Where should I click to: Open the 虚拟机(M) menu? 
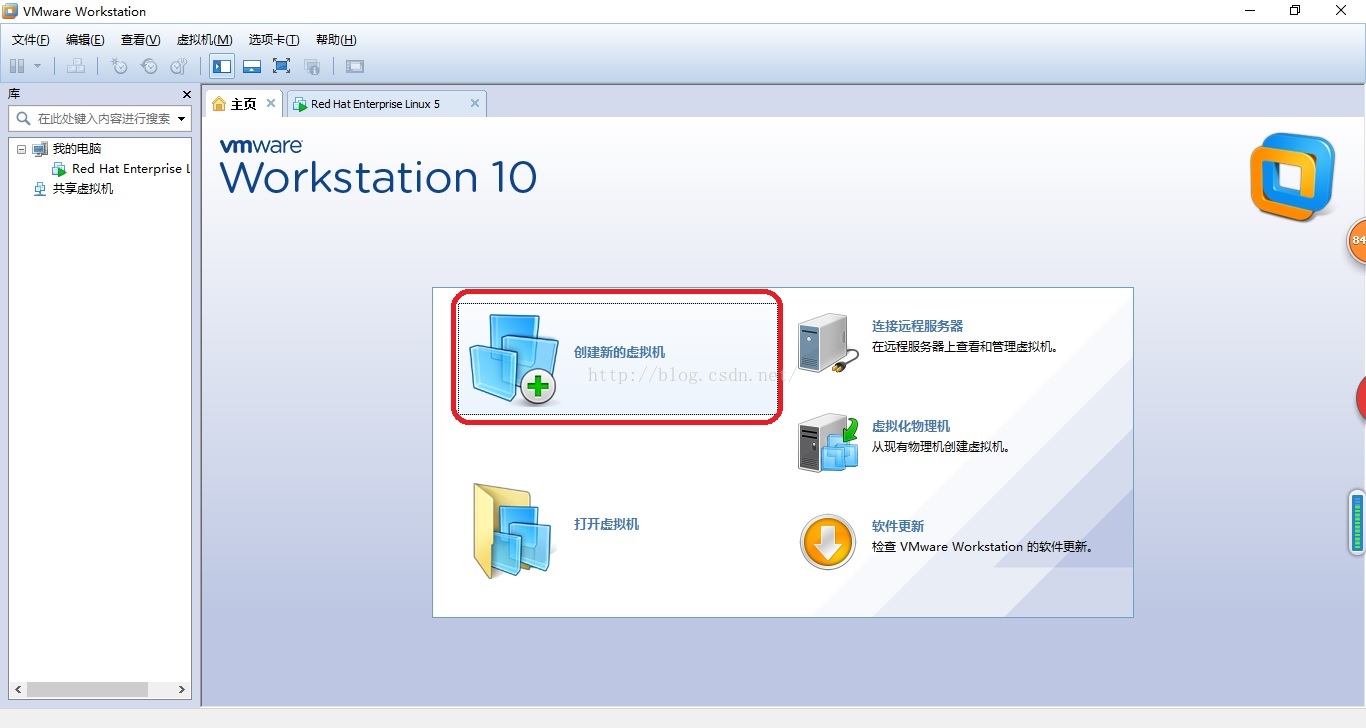point(204,40)
